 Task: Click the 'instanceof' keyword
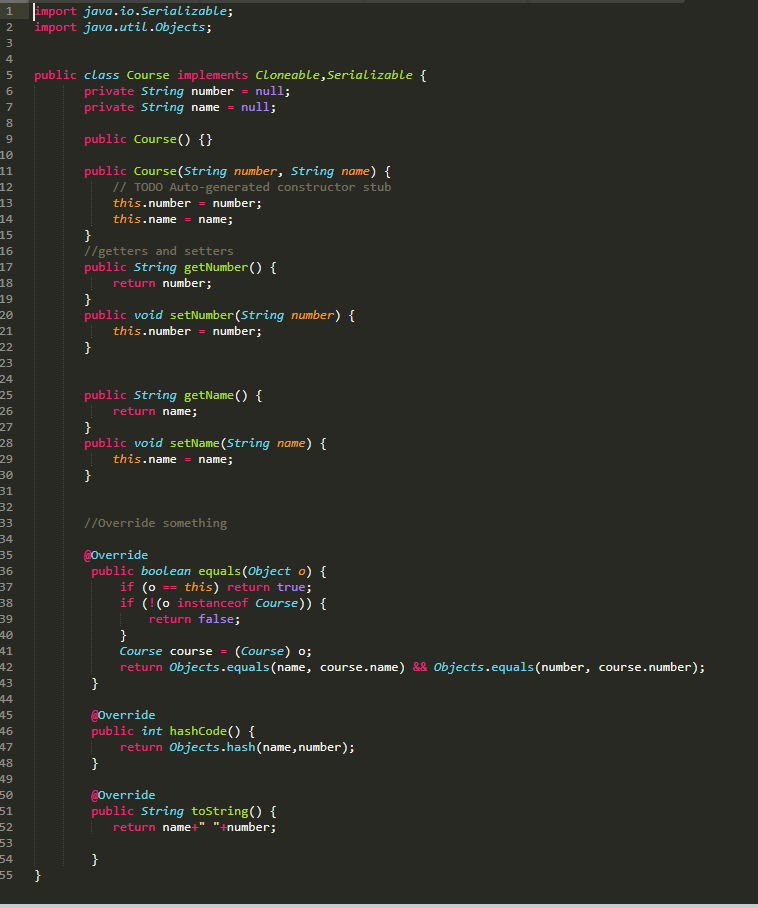(213, 603)
